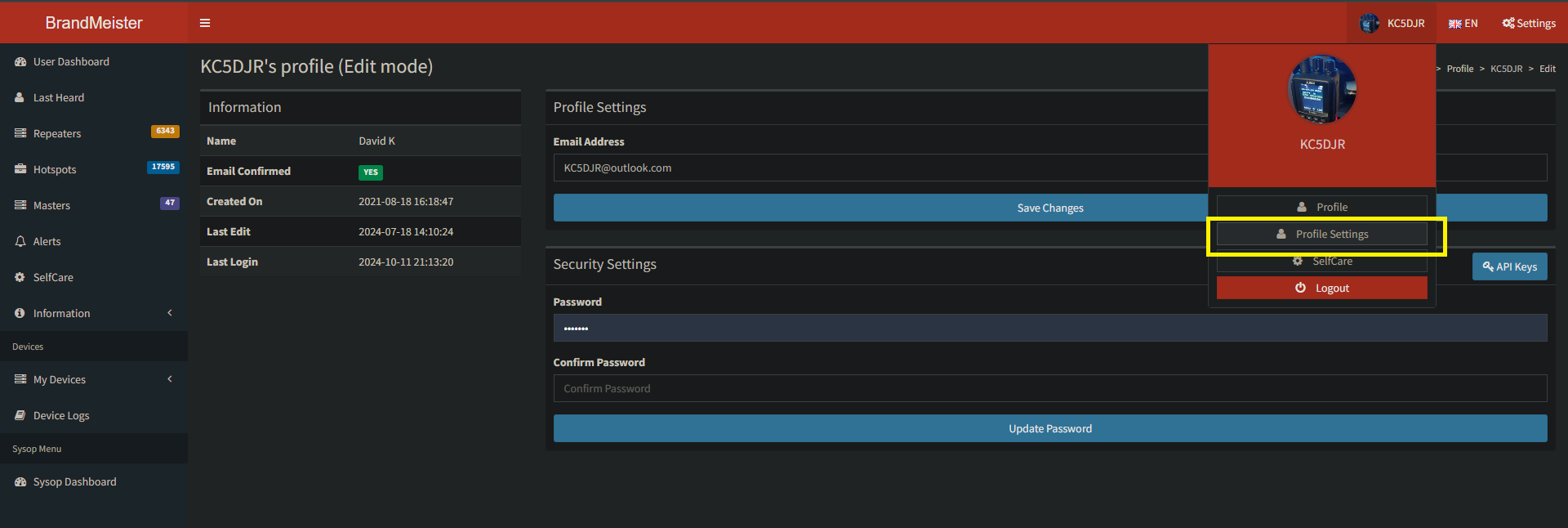Open SelfCare in the sidebar
This screenshot has width=1568, height=528.
click(x=53, y=278)
